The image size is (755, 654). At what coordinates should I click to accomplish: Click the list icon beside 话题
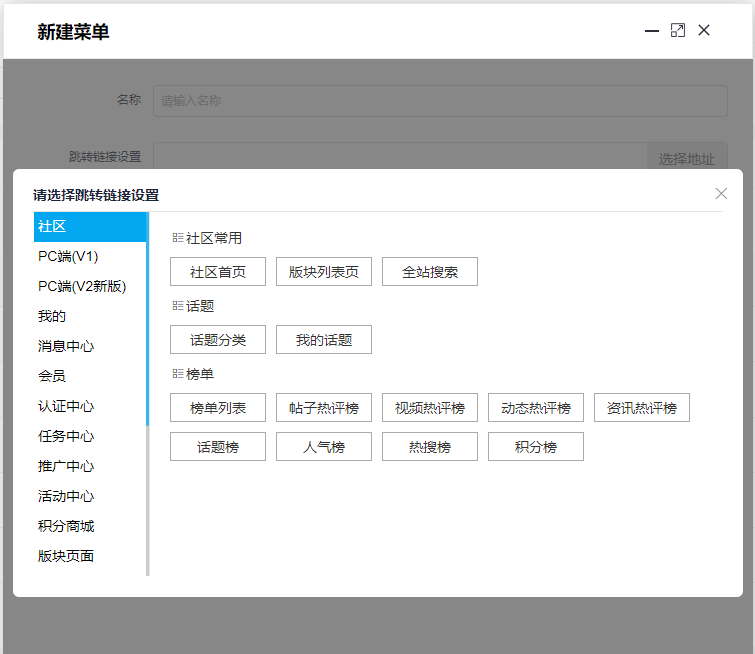pos(178,305)
